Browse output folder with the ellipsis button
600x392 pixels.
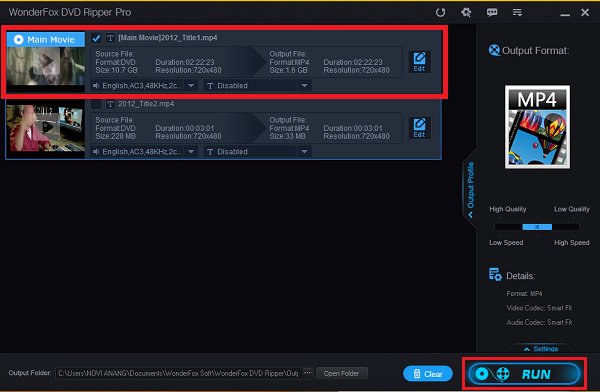tap(307, 373)
